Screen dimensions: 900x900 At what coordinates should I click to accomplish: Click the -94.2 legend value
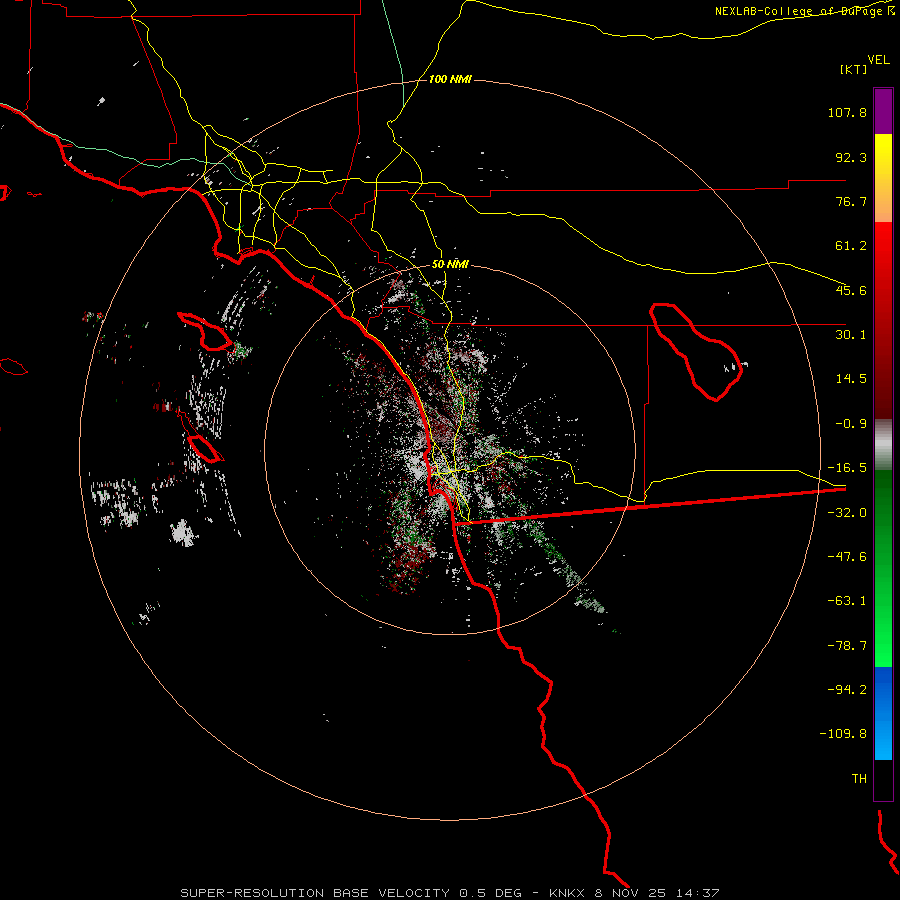point(847,689)
